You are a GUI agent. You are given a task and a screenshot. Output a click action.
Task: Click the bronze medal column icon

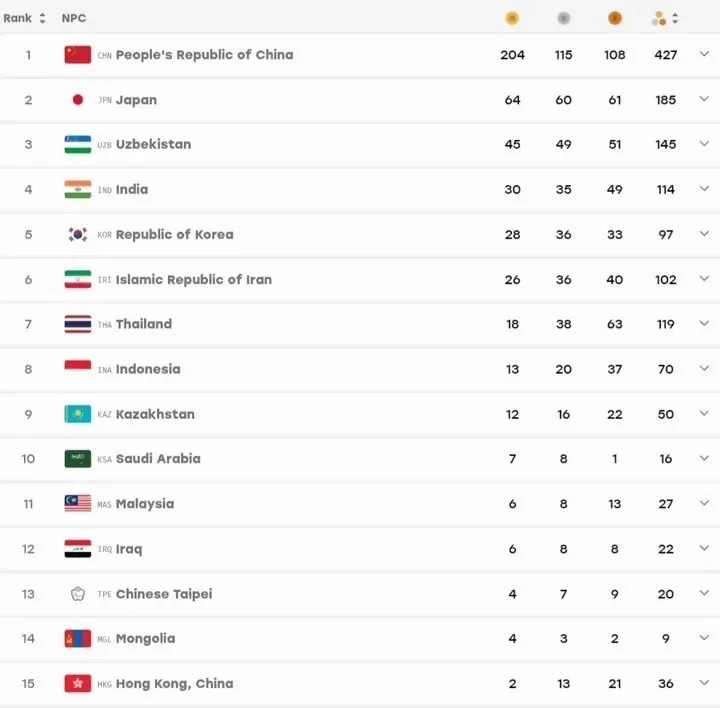[x=614, y=18]
